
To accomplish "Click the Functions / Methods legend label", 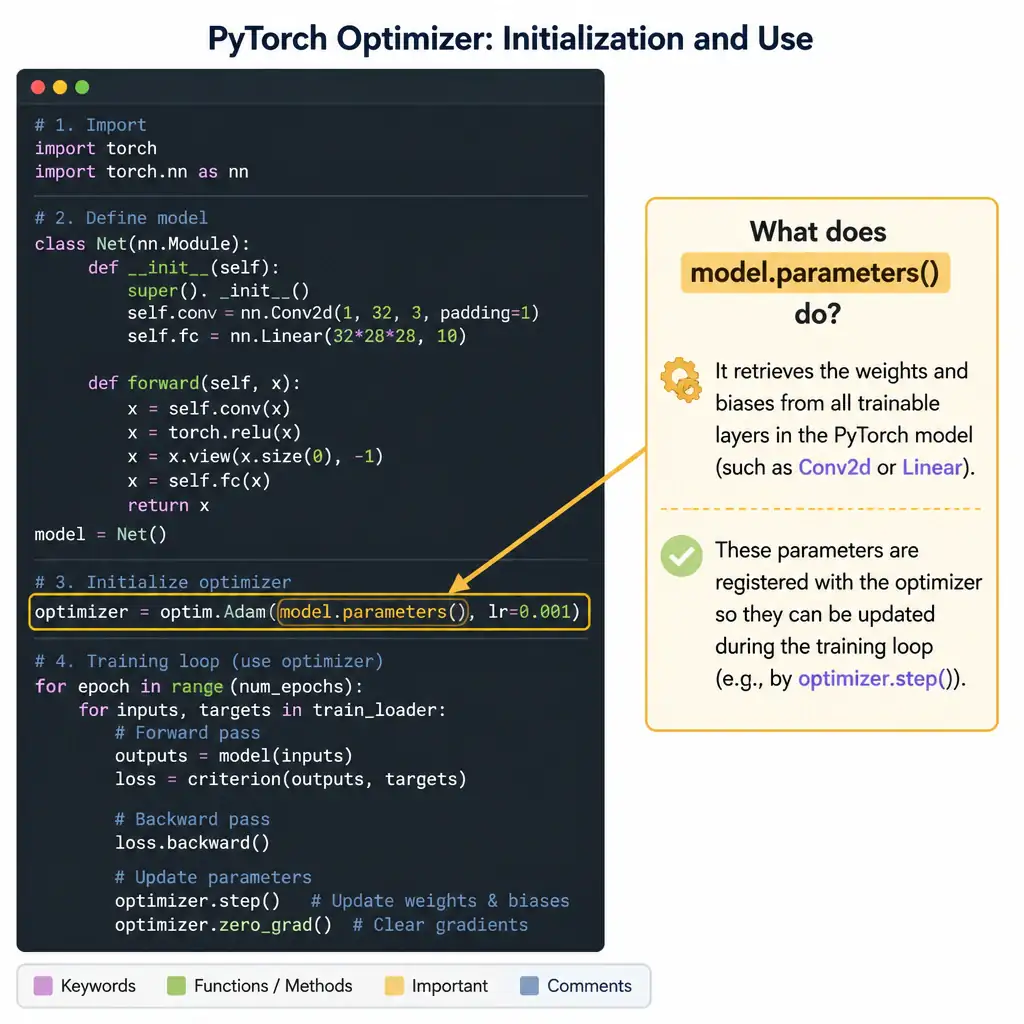I will (273, 985).
